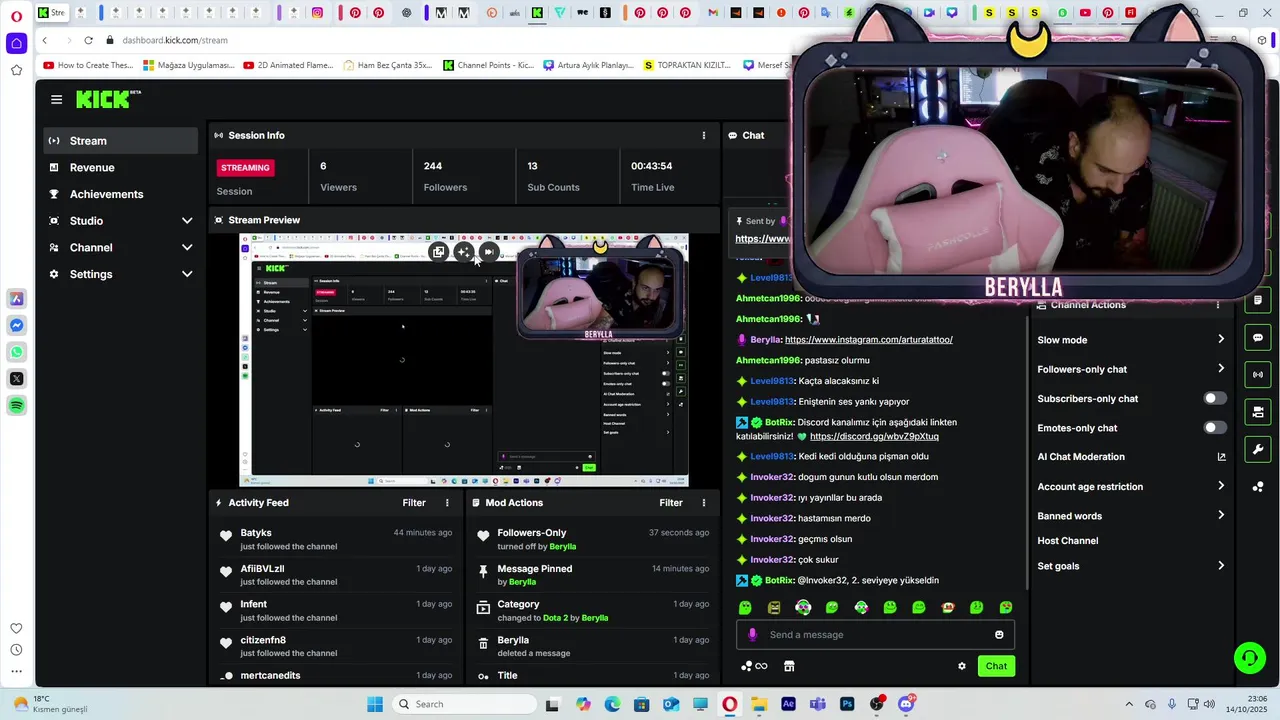Click Send a message input field
The height and width of the screenshot is (720, 1280).
pyautogui.click(x=875, y=635)
